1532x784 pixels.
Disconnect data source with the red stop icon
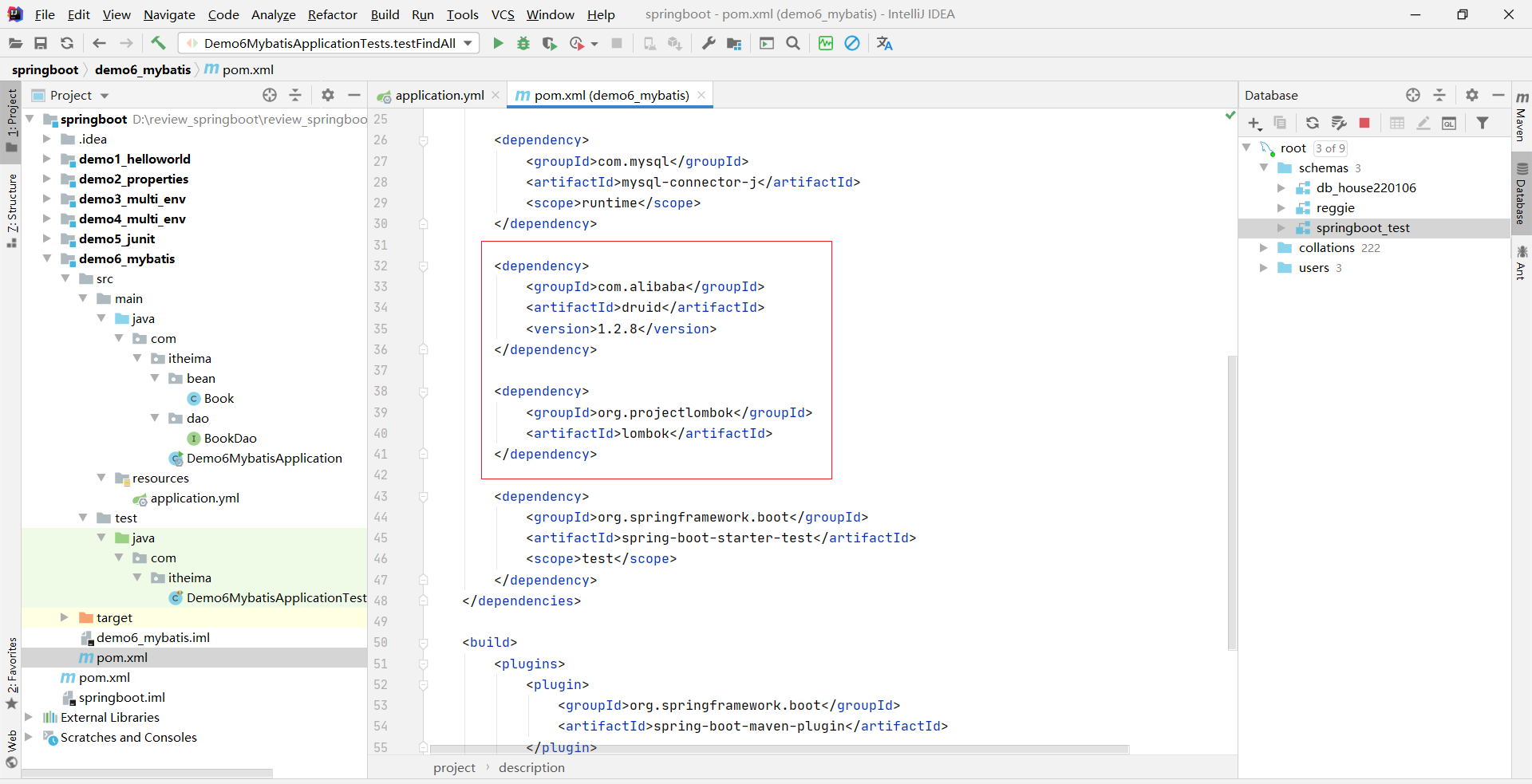1364,123
